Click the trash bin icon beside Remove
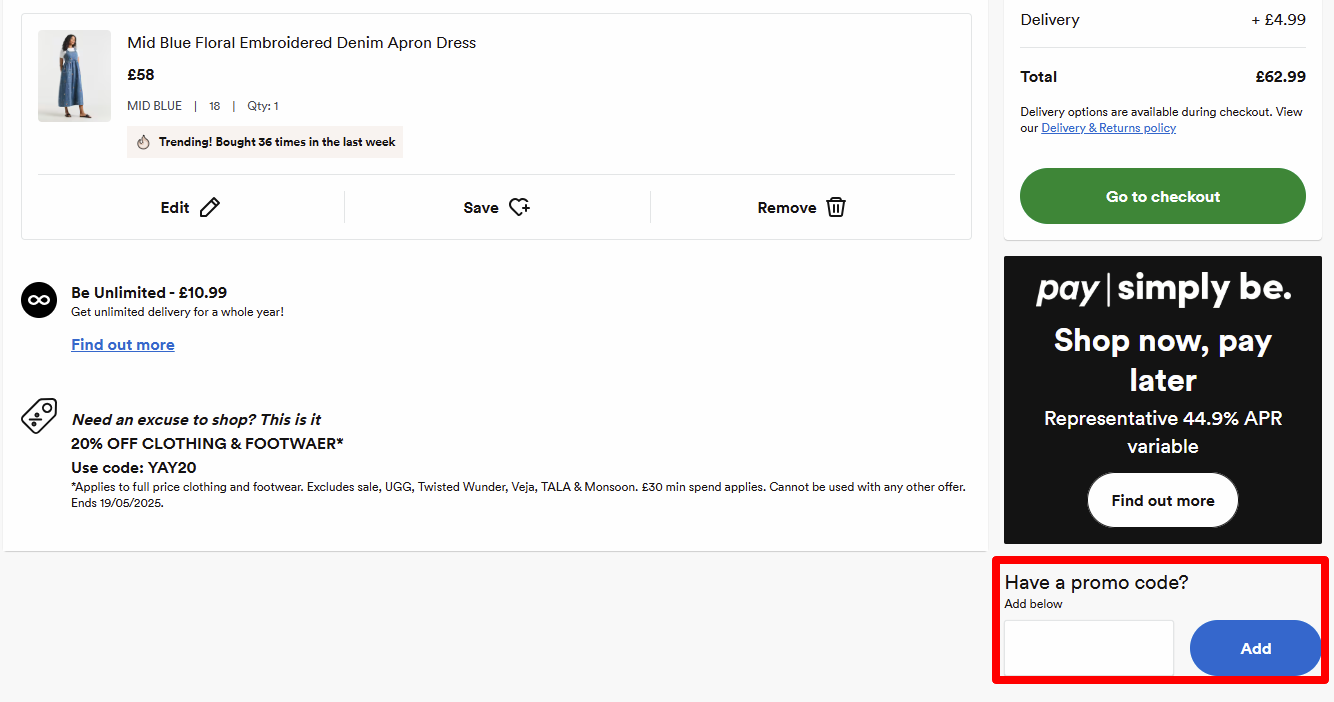This screenshot has height=702, width=1334. pyautogui.click(x=836, y=207)
